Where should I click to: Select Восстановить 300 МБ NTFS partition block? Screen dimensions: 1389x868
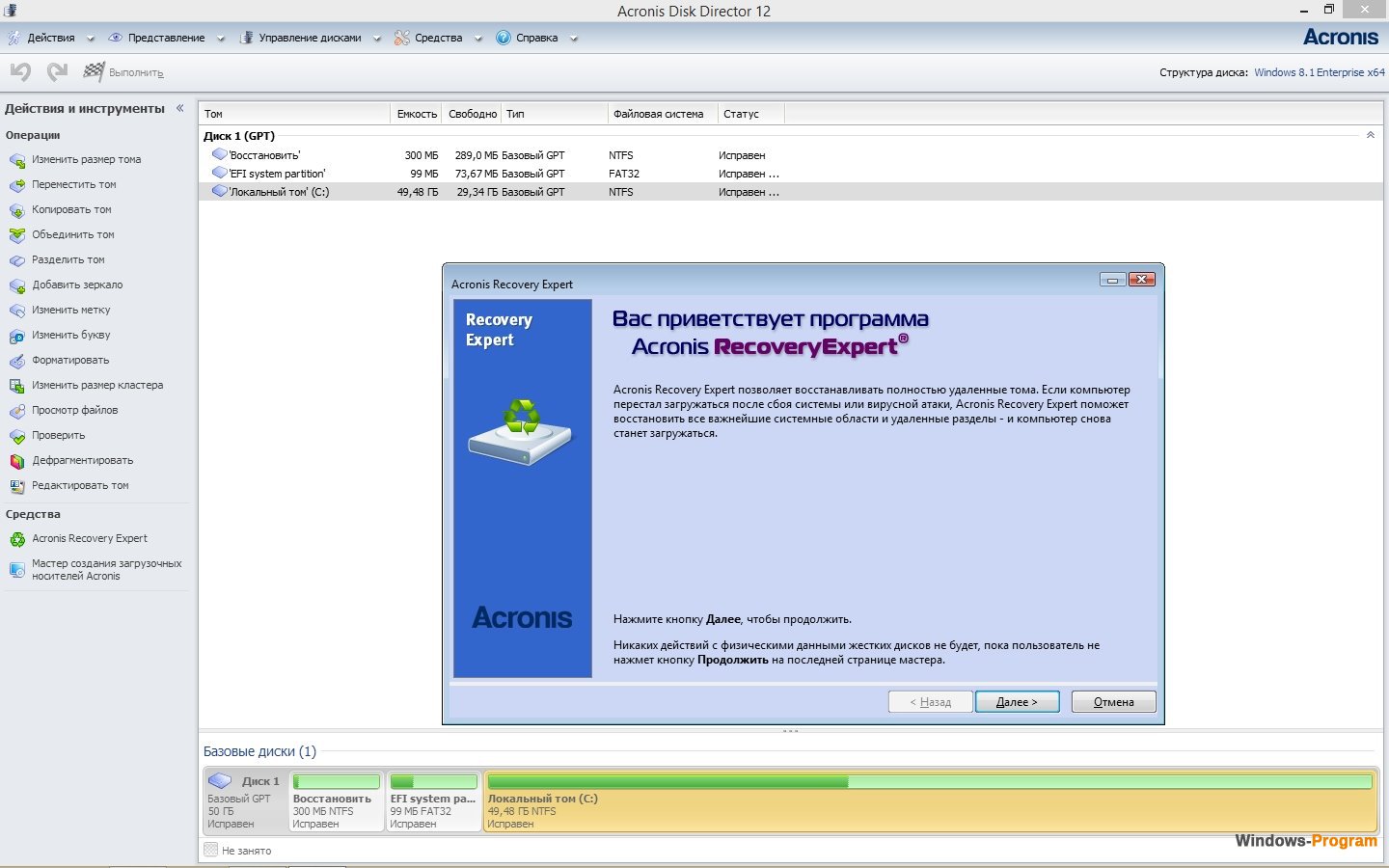point(336,800)
